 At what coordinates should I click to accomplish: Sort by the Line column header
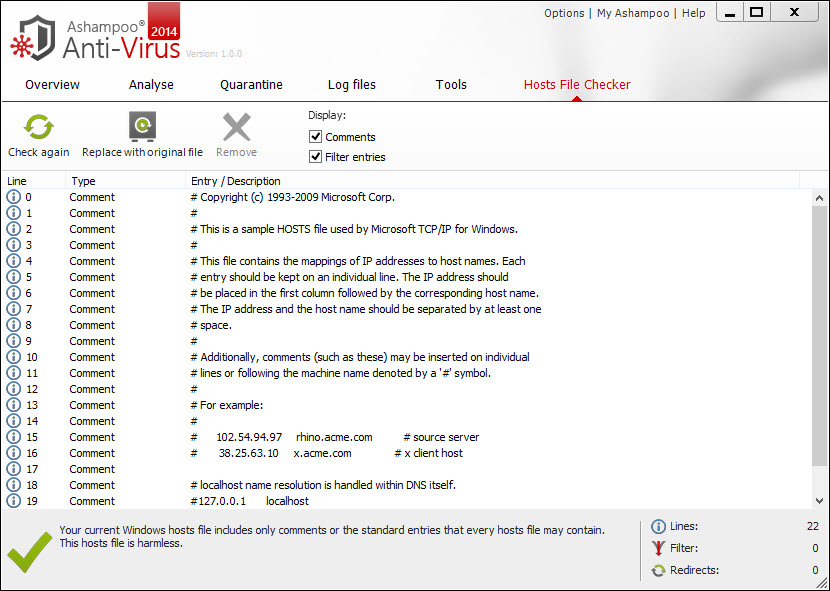[34, 181]
